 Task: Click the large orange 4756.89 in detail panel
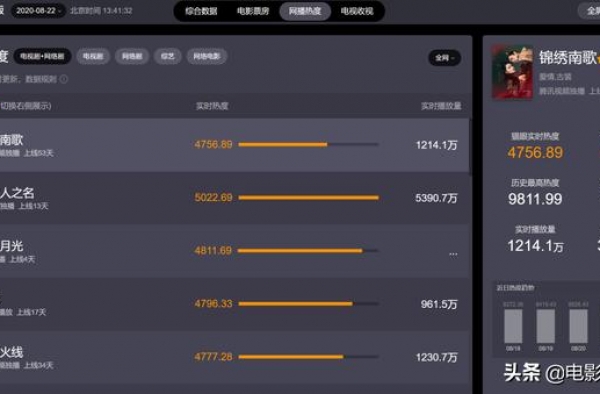tap(535, 153)
